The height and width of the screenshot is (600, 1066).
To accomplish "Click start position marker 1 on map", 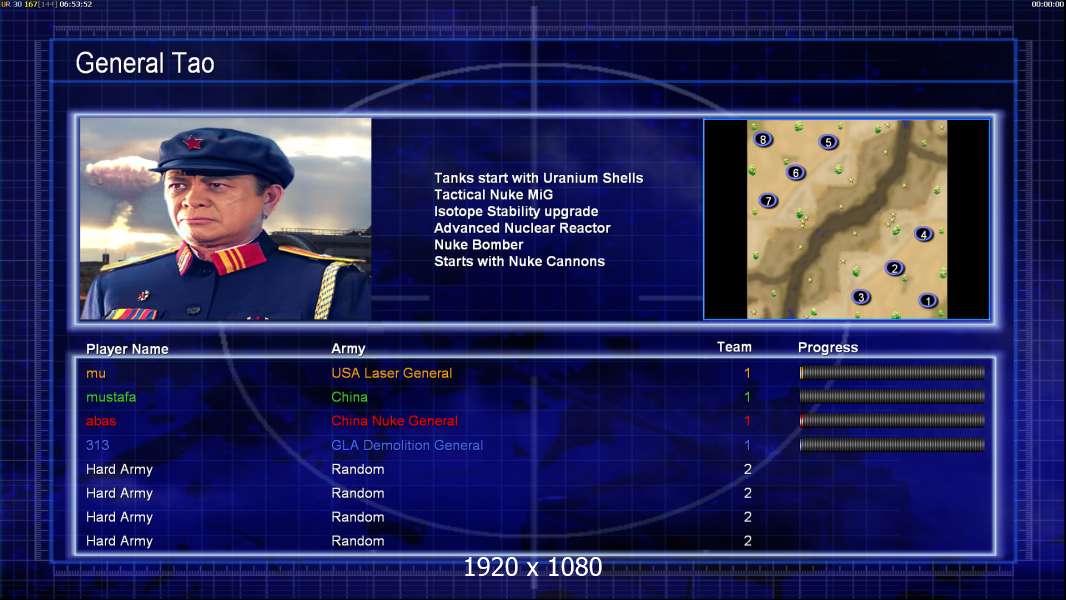I will [928, 300].
